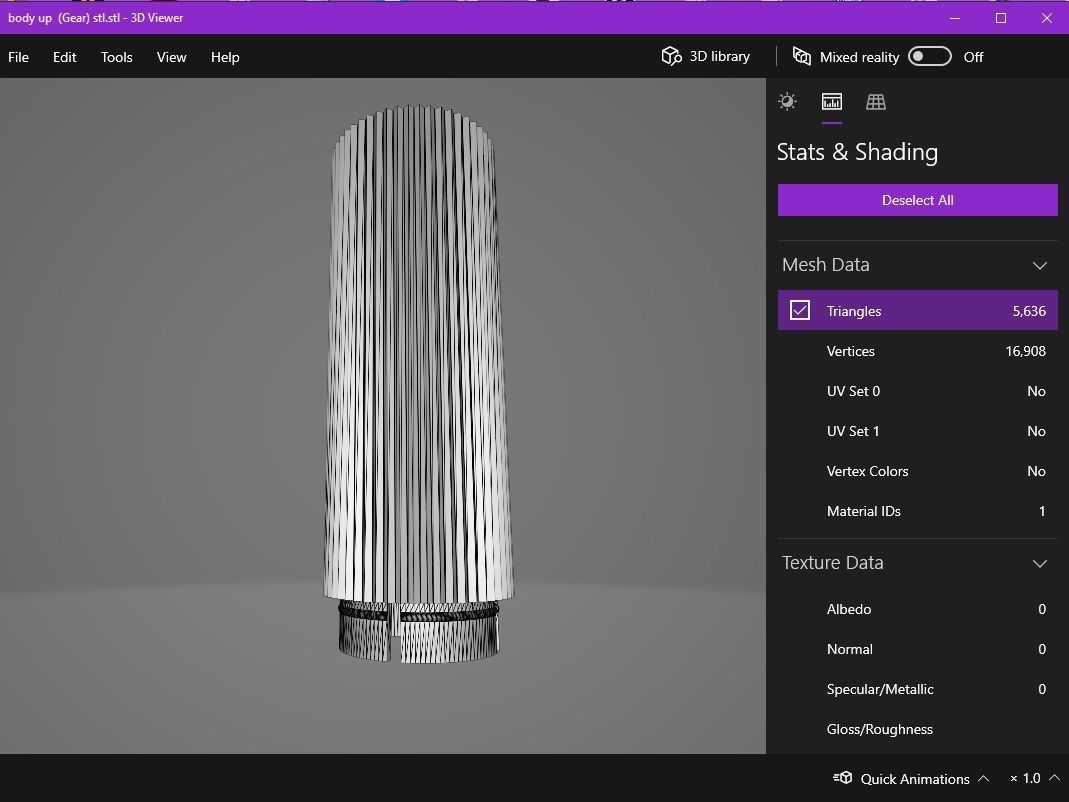Click the 3D gear model in viewport

point(418,382)
